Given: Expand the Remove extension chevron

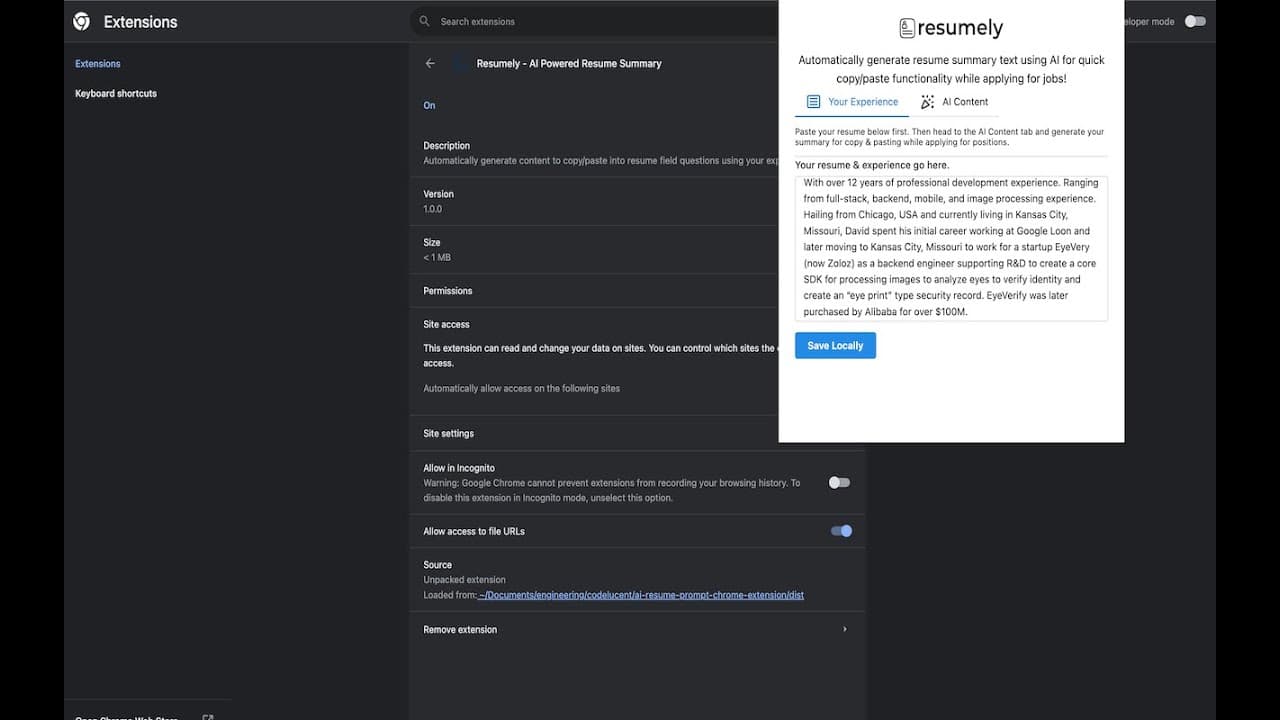Looking at the screenshot, I should 844,629.
